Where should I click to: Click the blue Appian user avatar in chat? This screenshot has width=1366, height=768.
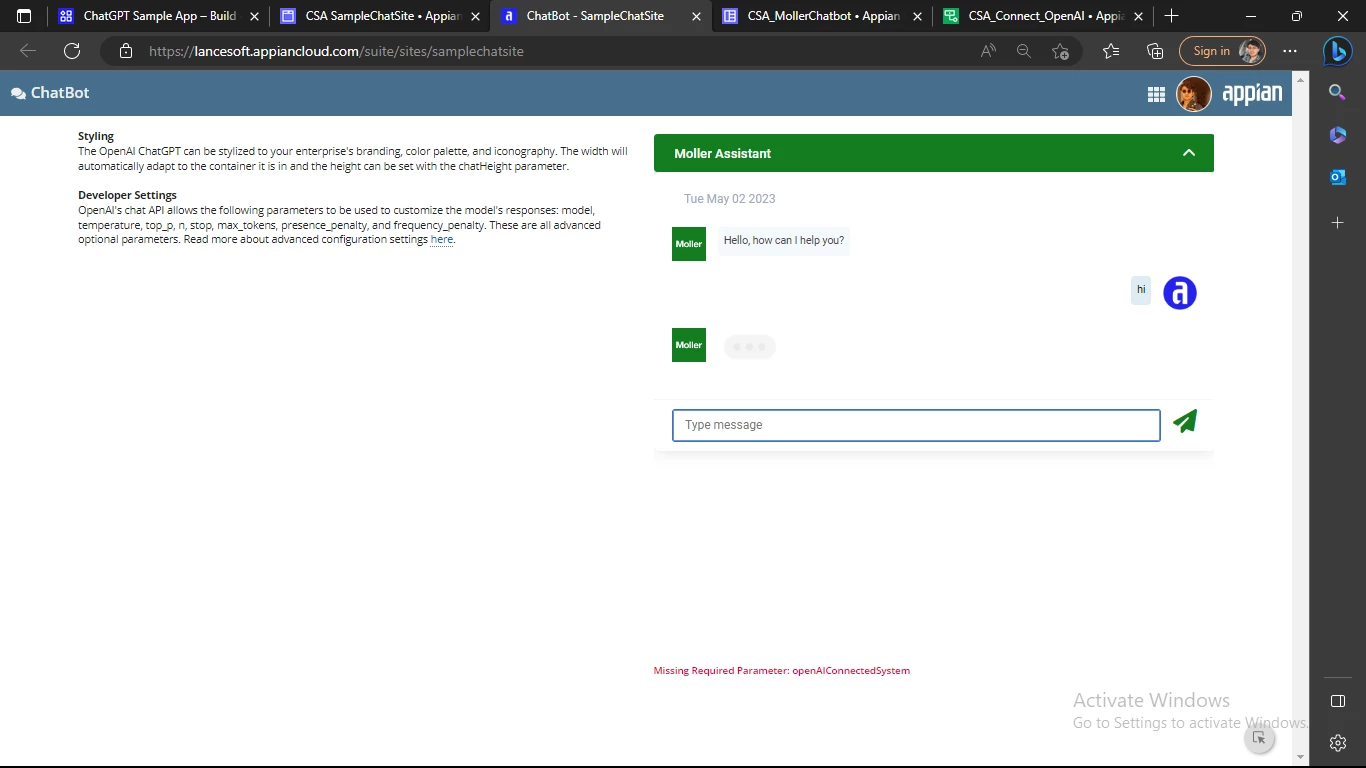[x=1180, y=293]
